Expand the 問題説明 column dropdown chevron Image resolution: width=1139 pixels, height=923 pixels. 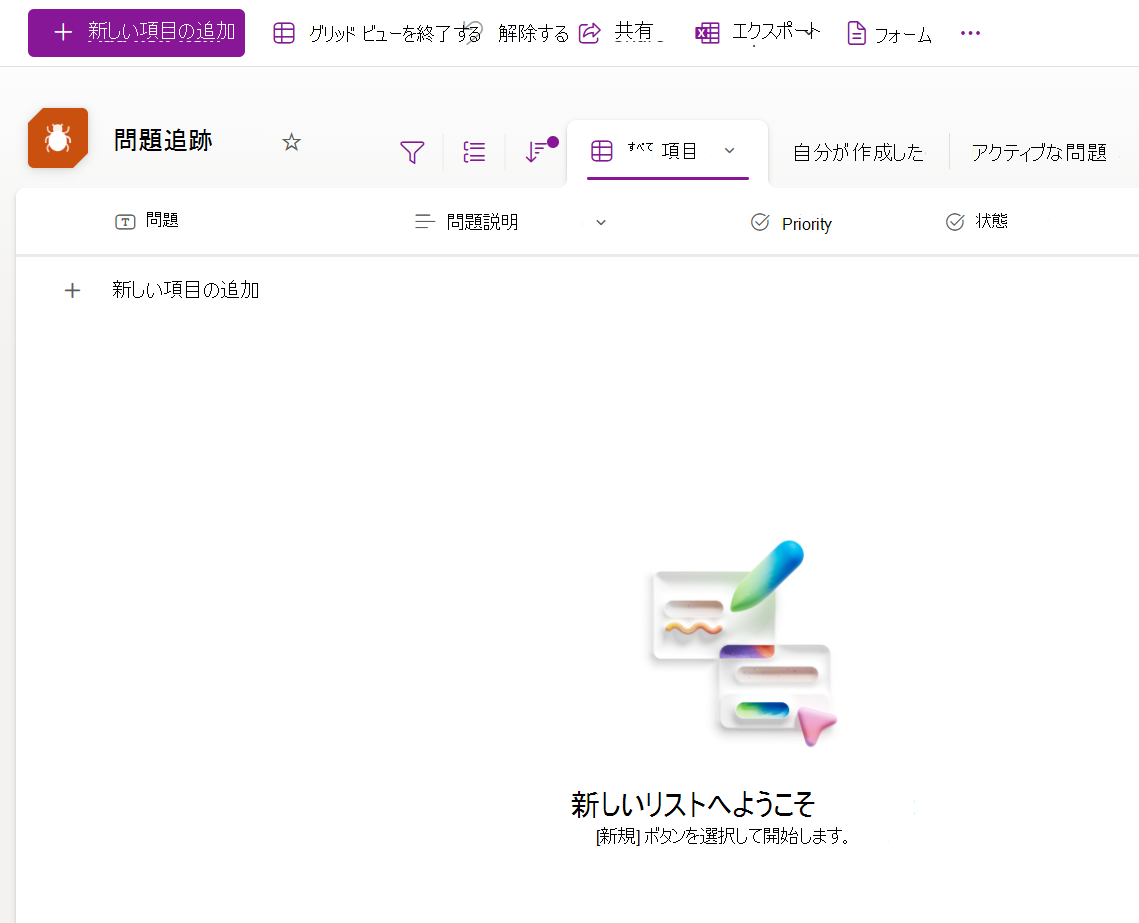(x=601, y=222)
